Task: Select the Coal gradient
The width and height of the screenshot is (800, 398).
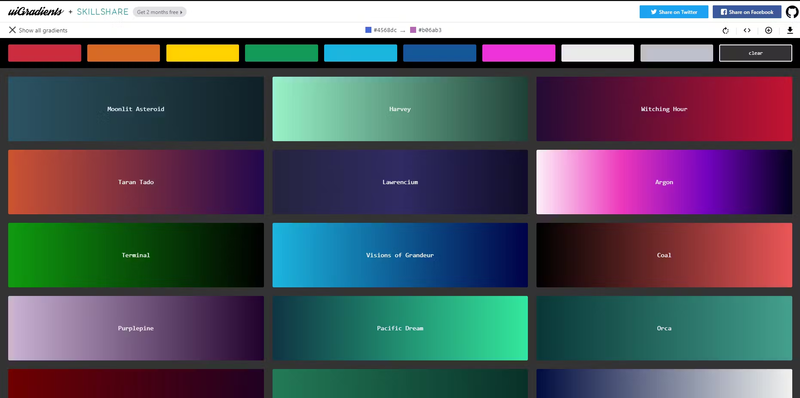Action: (664, 255)
